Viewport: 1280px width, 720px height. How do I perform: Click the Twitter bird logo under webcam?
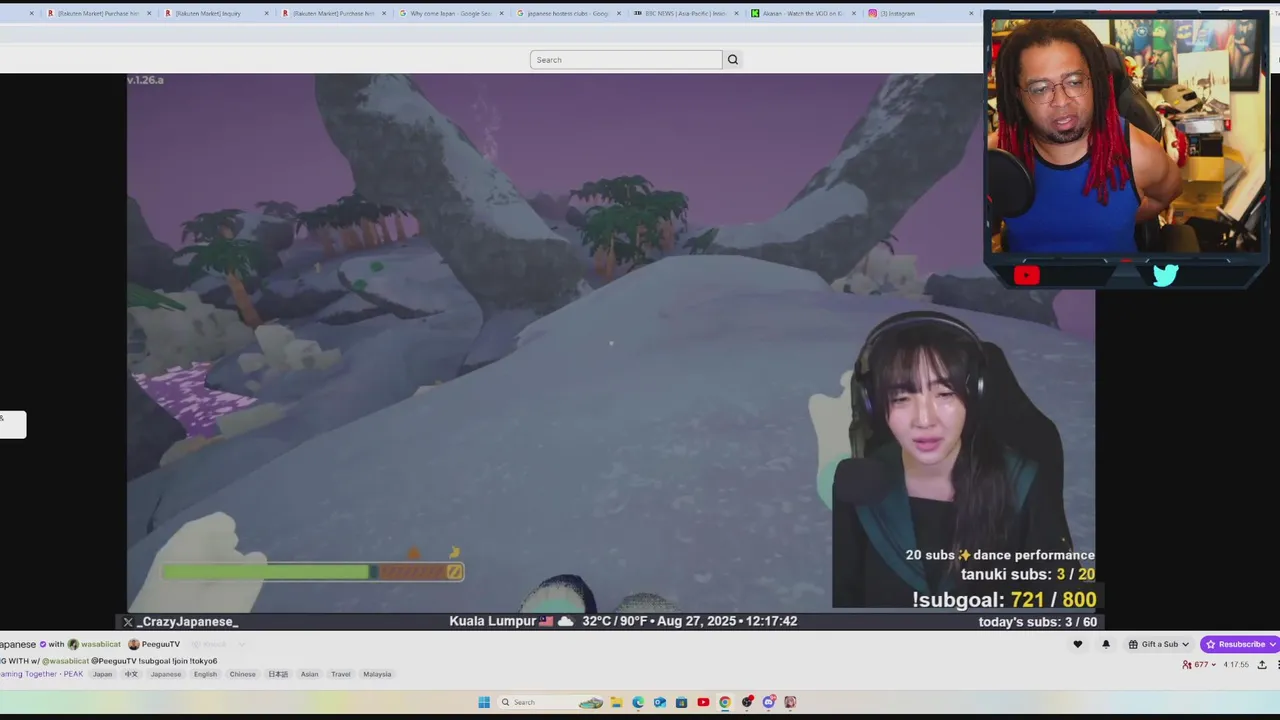[x=1165, y=275]
